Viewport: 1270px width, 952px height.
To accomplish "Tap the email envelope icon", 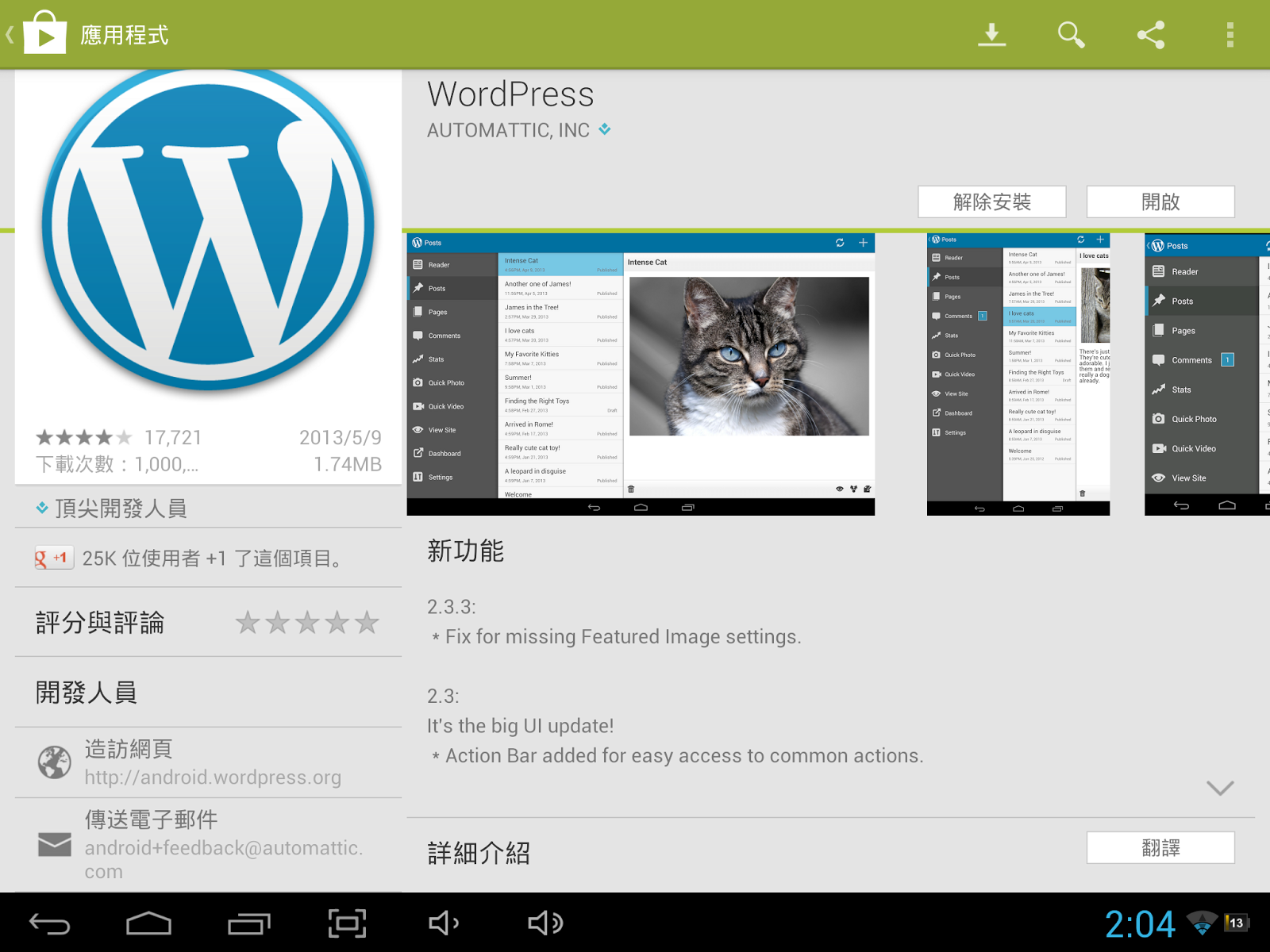I will point(55,845).
